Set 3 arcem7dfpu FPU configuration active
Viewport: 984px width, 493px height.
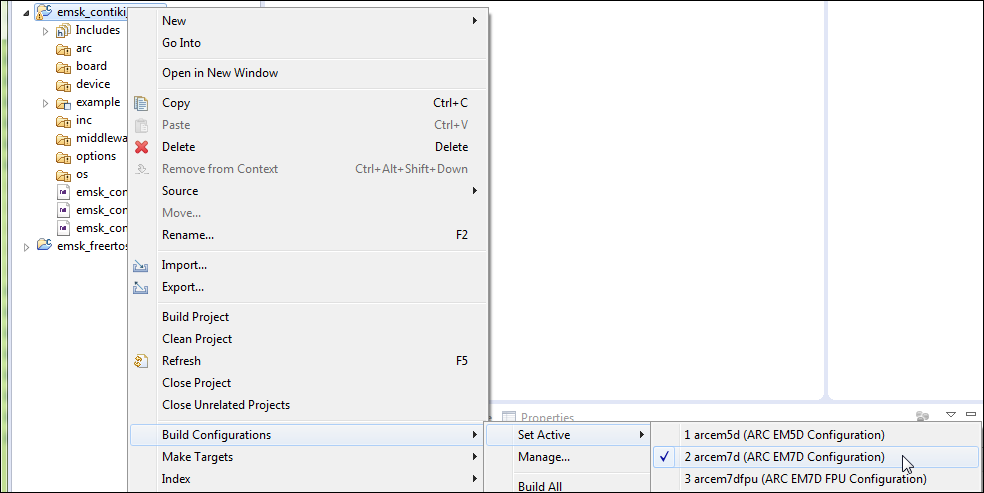click(815, 479)
